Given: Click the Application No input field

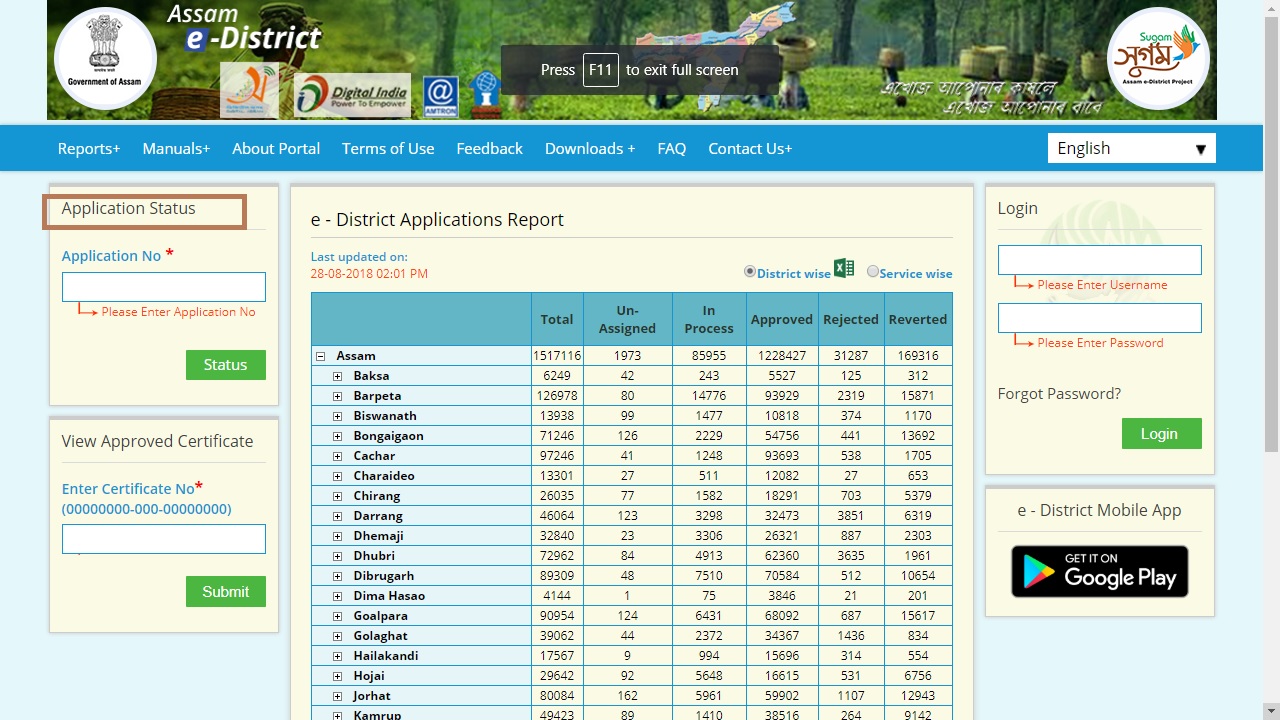Looking at the screenshot, I should click(x=164, y=287).
